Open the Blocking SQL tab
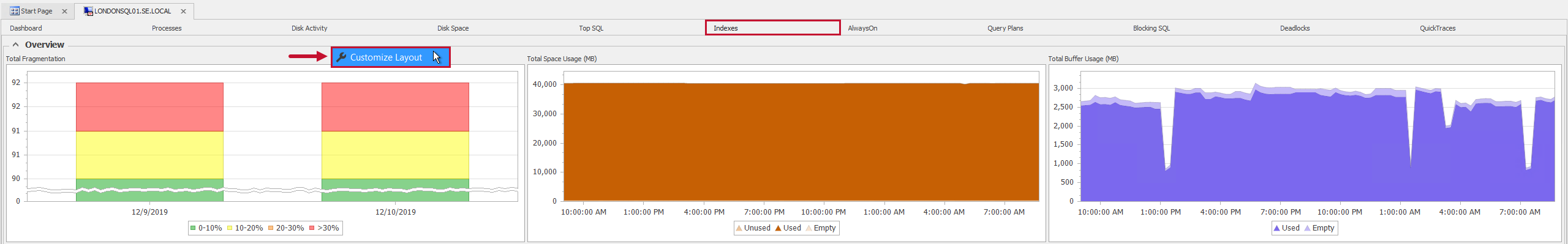 click(1151, 28)
